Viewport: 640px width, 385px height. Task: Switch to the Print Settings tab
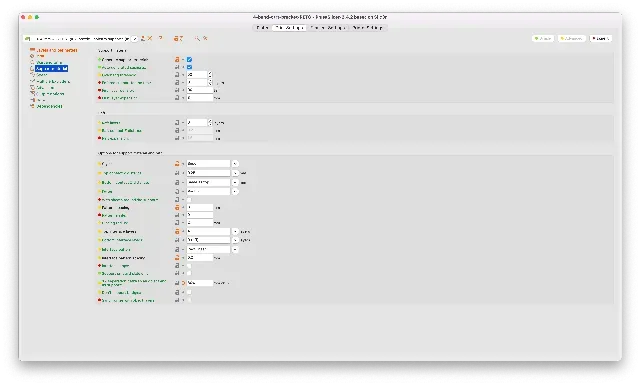[289, 28]
